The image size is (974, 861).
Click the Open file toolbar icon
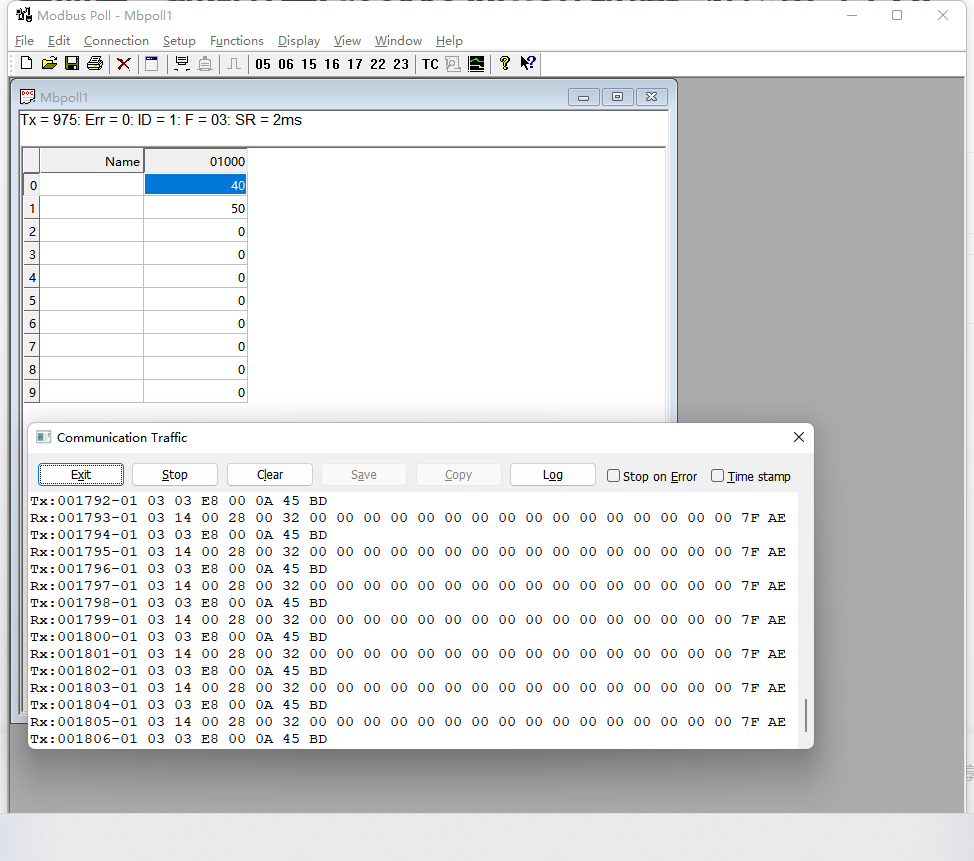49,63
